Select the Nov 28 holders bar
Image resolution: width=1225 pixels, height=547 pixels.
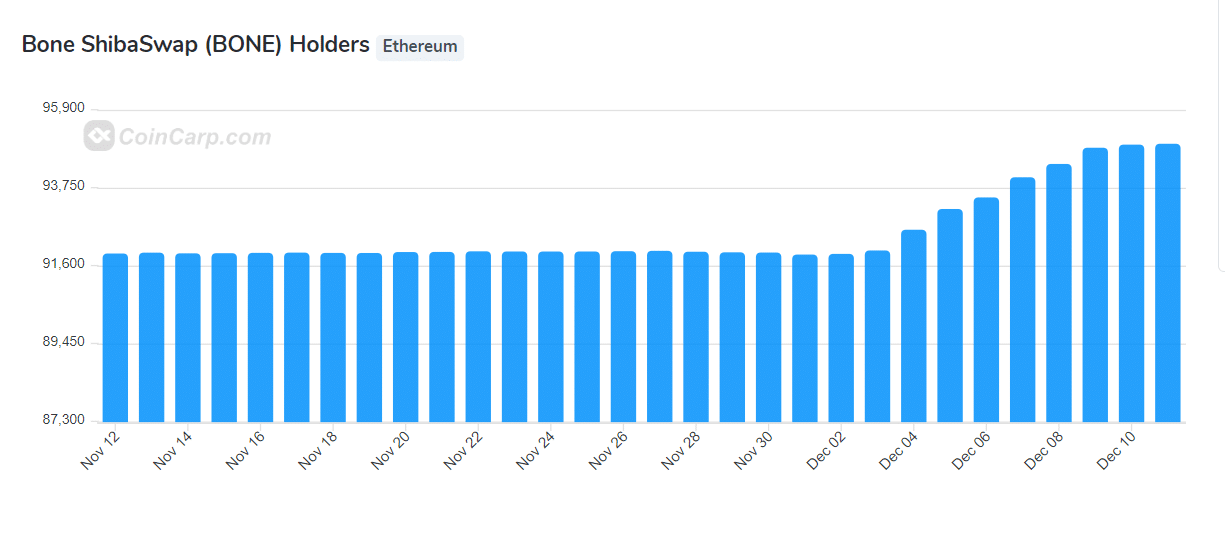(x=696, y=337)
